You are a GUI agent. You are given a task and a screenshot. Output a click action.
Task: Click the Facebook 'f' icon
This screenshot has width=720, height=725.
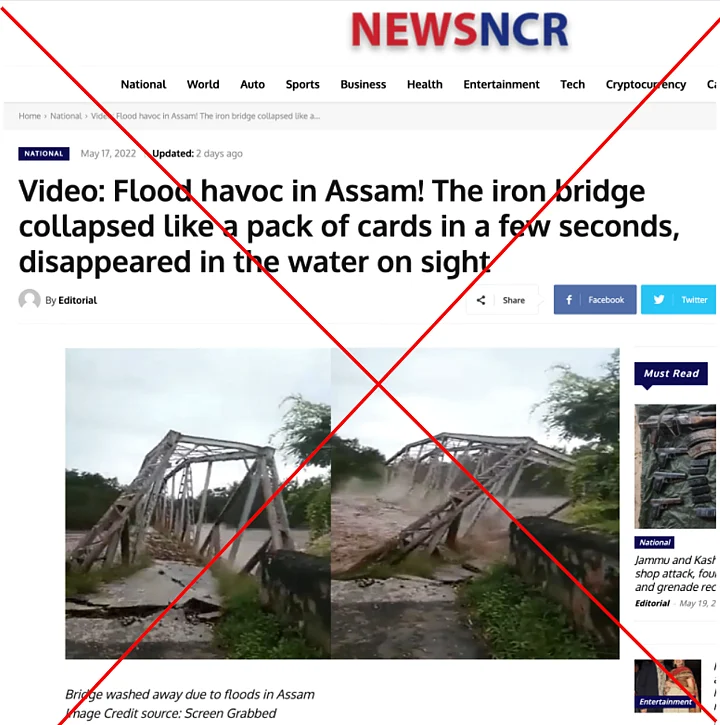(x=569, y=300)
